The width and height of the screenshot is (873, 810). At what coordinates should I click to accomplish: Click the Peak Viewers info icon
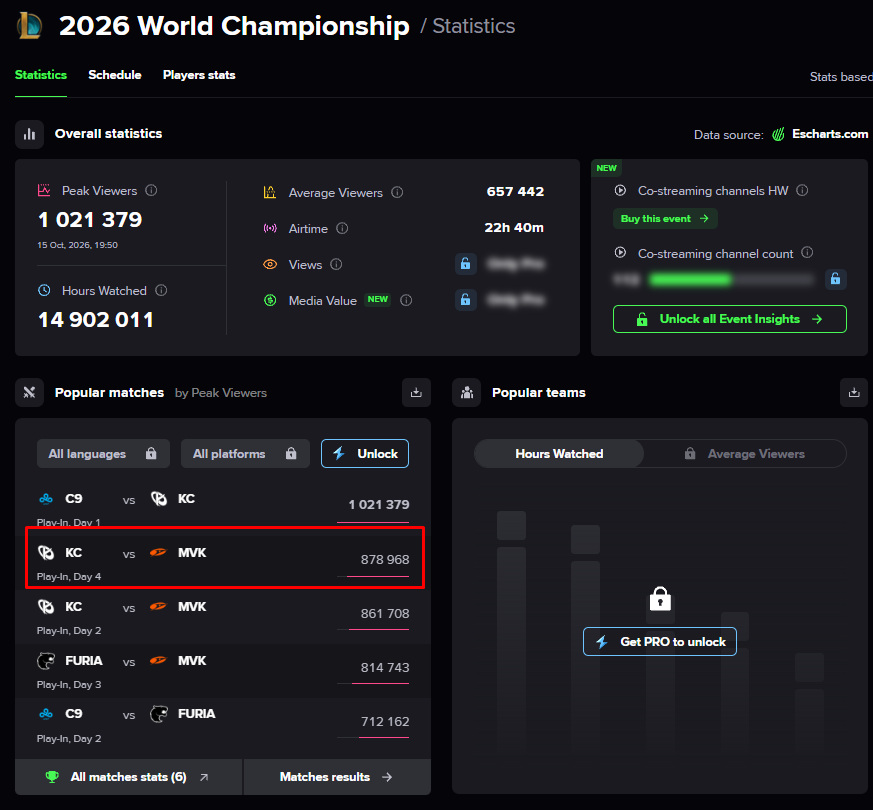(x=151, y=190)
